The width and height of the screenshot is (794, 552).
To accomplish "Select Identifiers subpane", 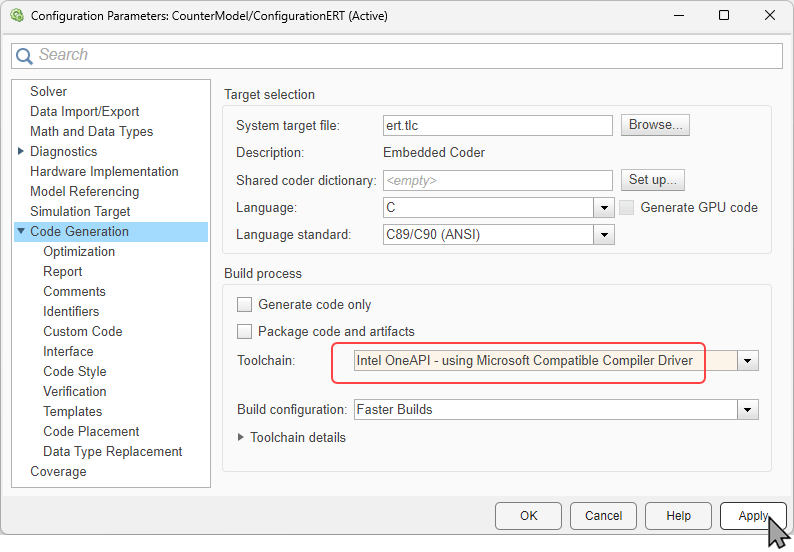I will click(x=71, y=311).
